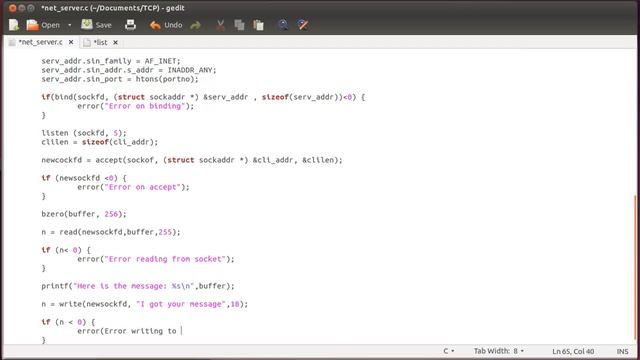Redo the last undone action
The image size is (640, 360).
(x=196, y=25)
